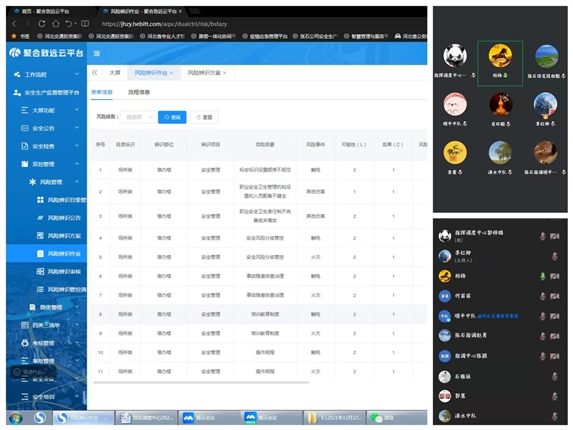Screen dimensions: 573x430
Task: Click the 重置 reset button
Action: click(x=204, y=117)
